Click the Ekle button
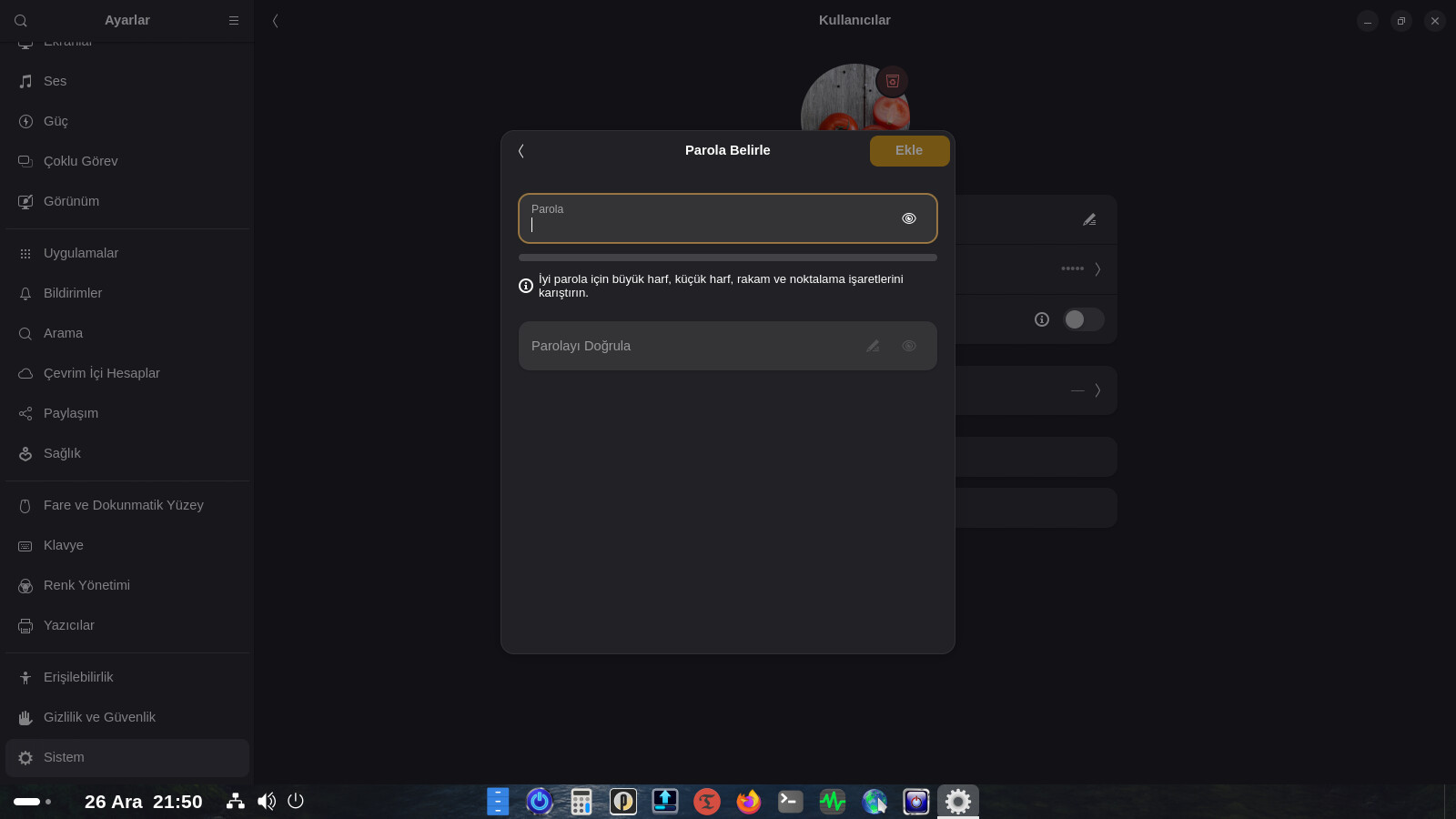 click(909, 151)
